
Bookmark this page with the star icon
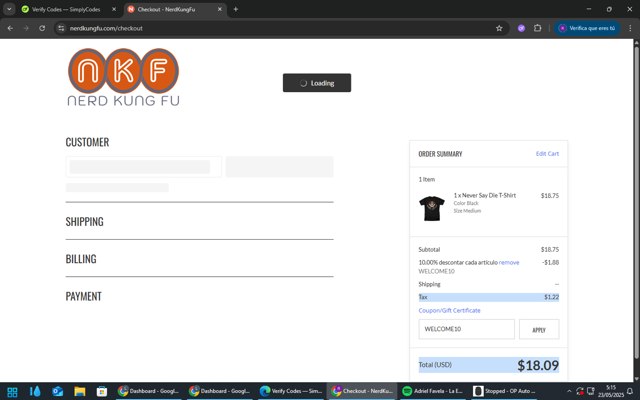[x=499, y=28]
